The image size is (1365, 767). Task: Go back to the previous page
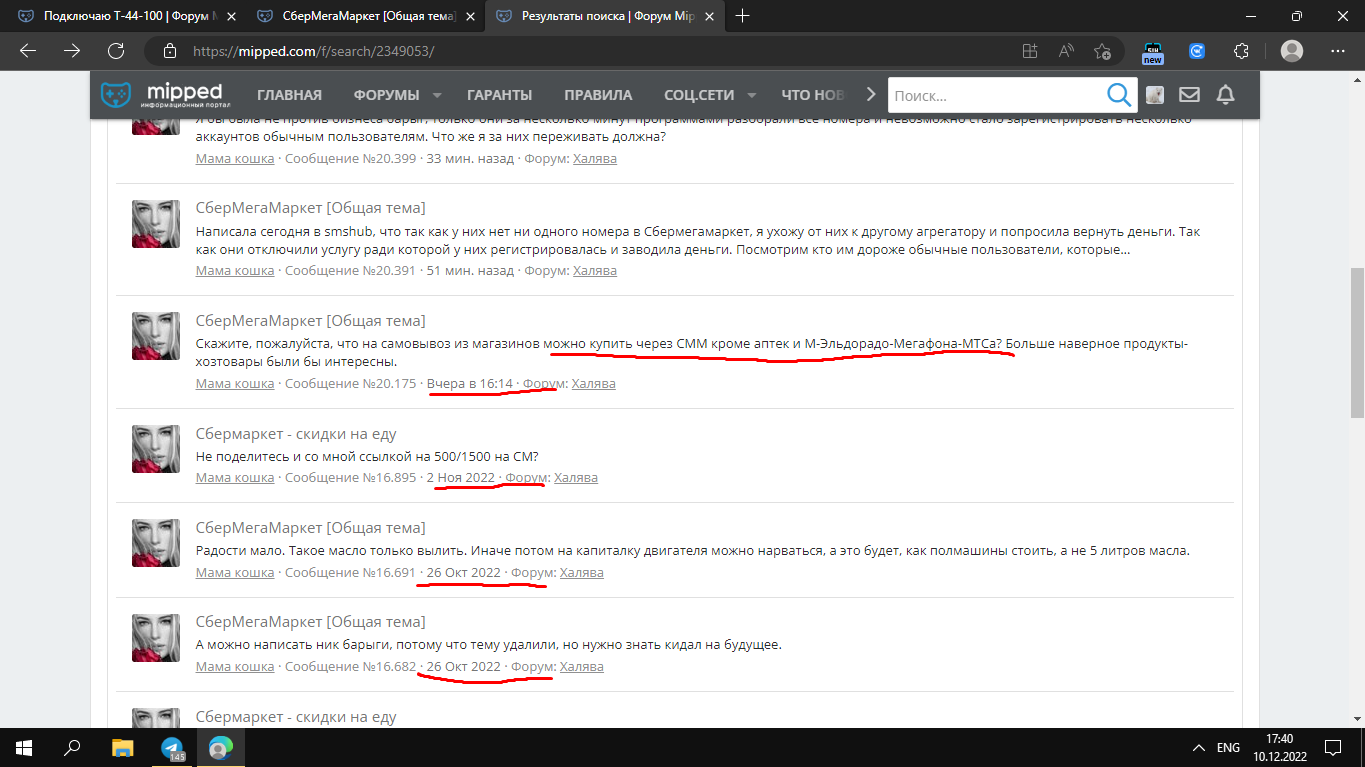[27, 51]
